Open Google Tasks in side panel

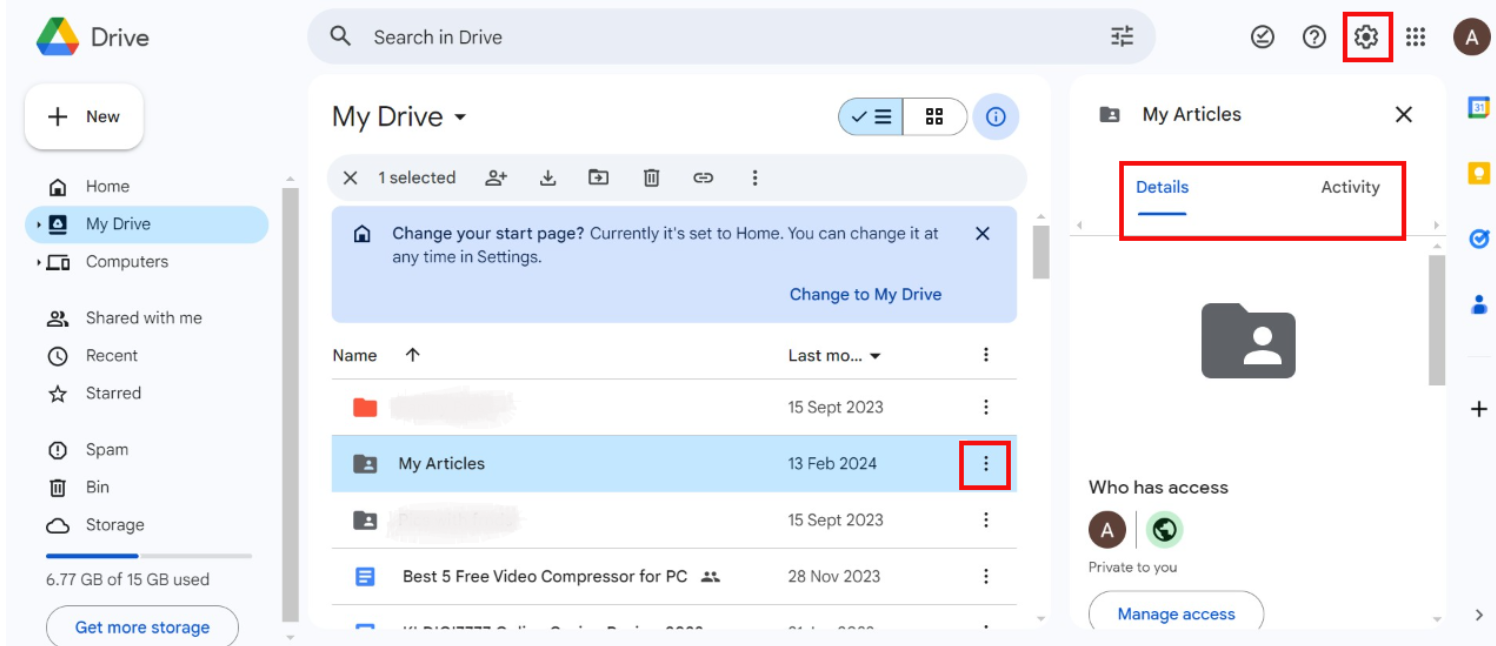1479,239
